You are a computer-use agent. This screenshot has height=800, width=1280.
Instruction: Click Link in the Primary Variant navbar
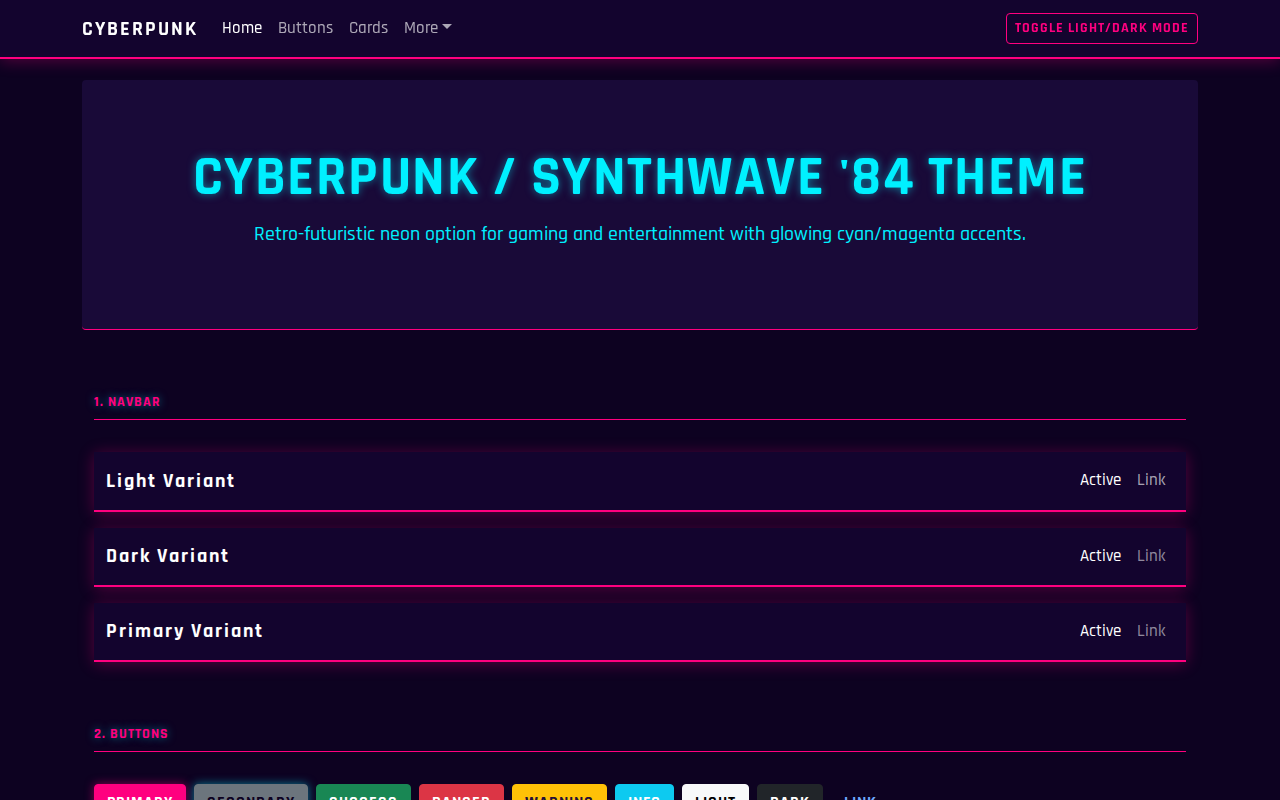1151,630
